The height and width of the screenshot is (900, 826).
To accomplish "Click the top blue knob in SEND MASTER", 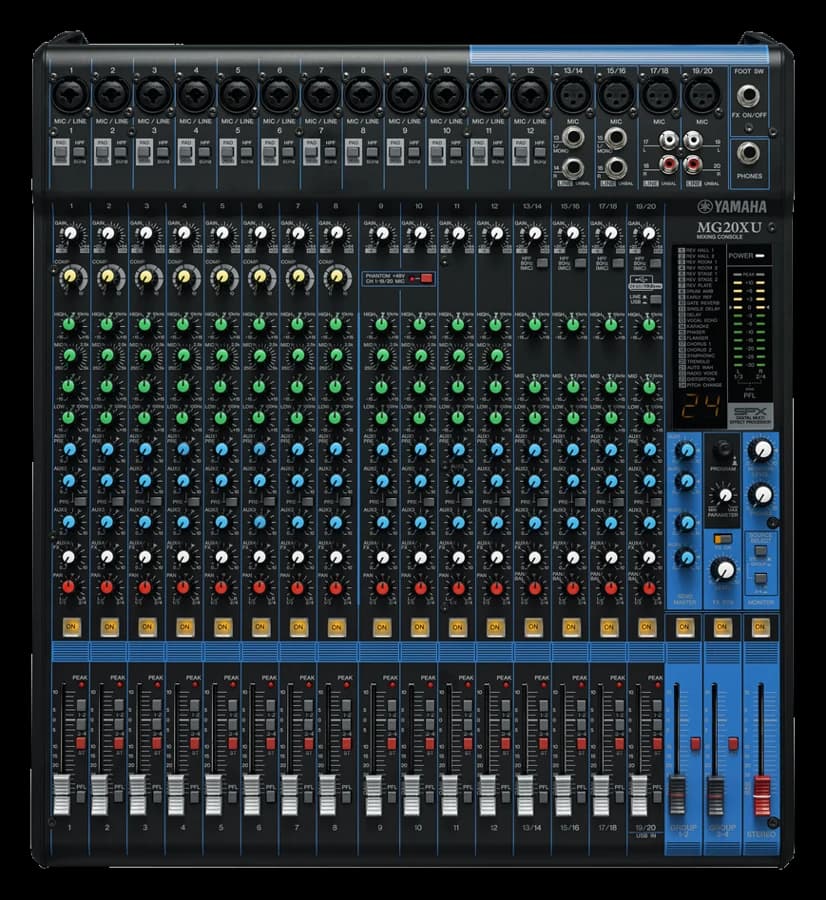I will tap(684, 450).
